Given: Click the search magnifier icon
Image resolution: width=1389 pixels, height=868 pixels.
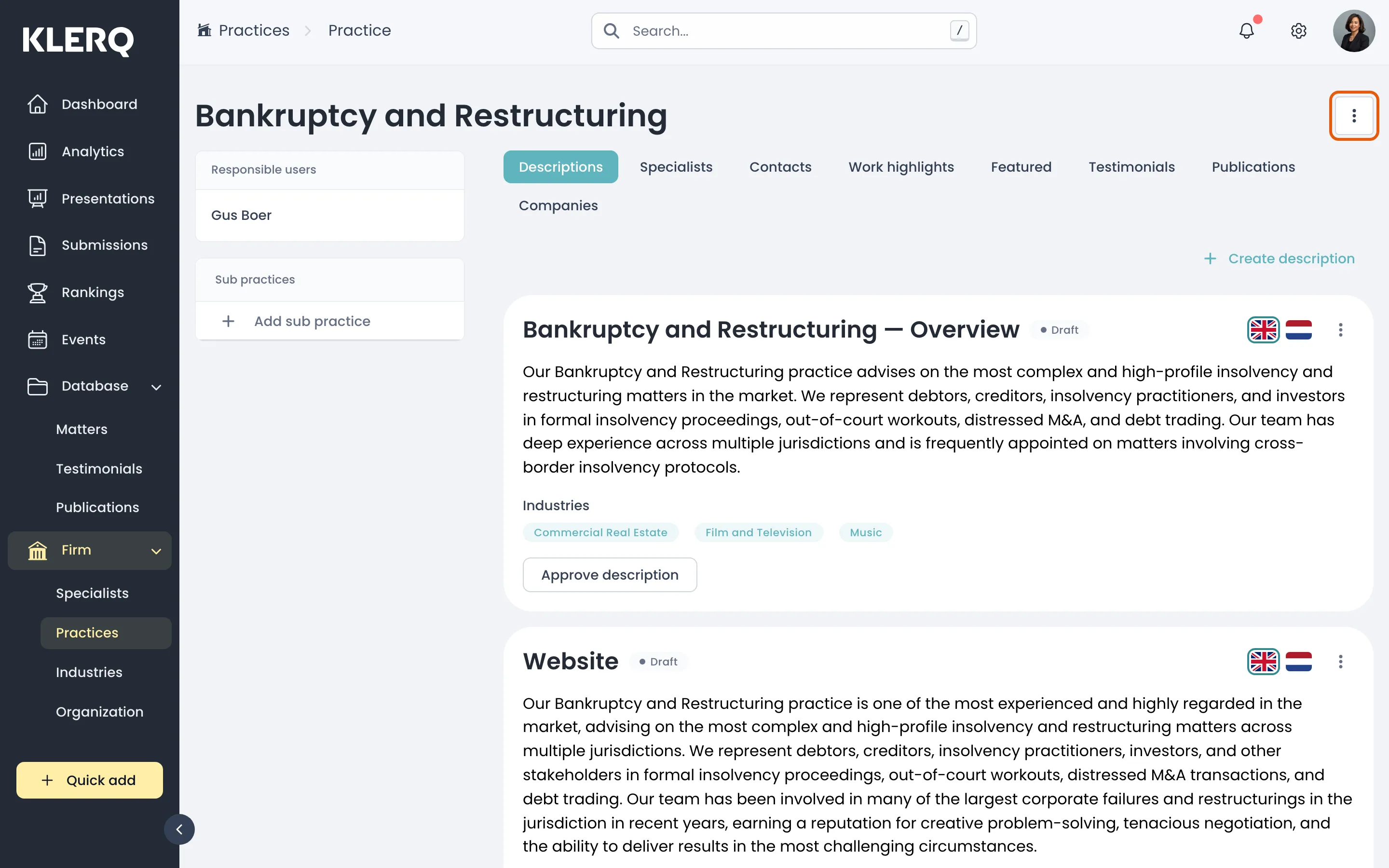Looking at the screenshot, I should click(x=611, y=31).
